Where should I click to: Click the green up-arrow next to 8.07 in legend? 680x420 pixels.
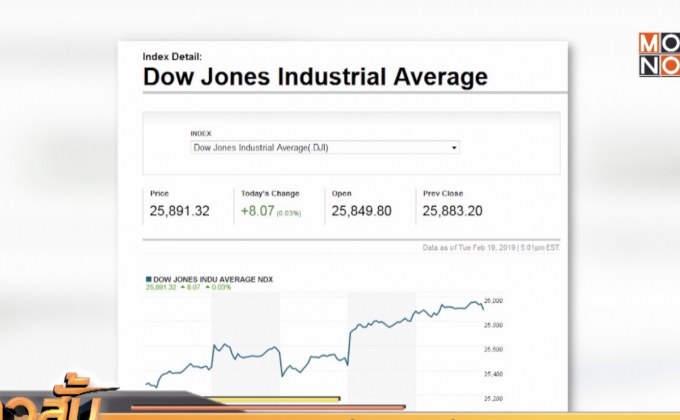coord(183,287)
